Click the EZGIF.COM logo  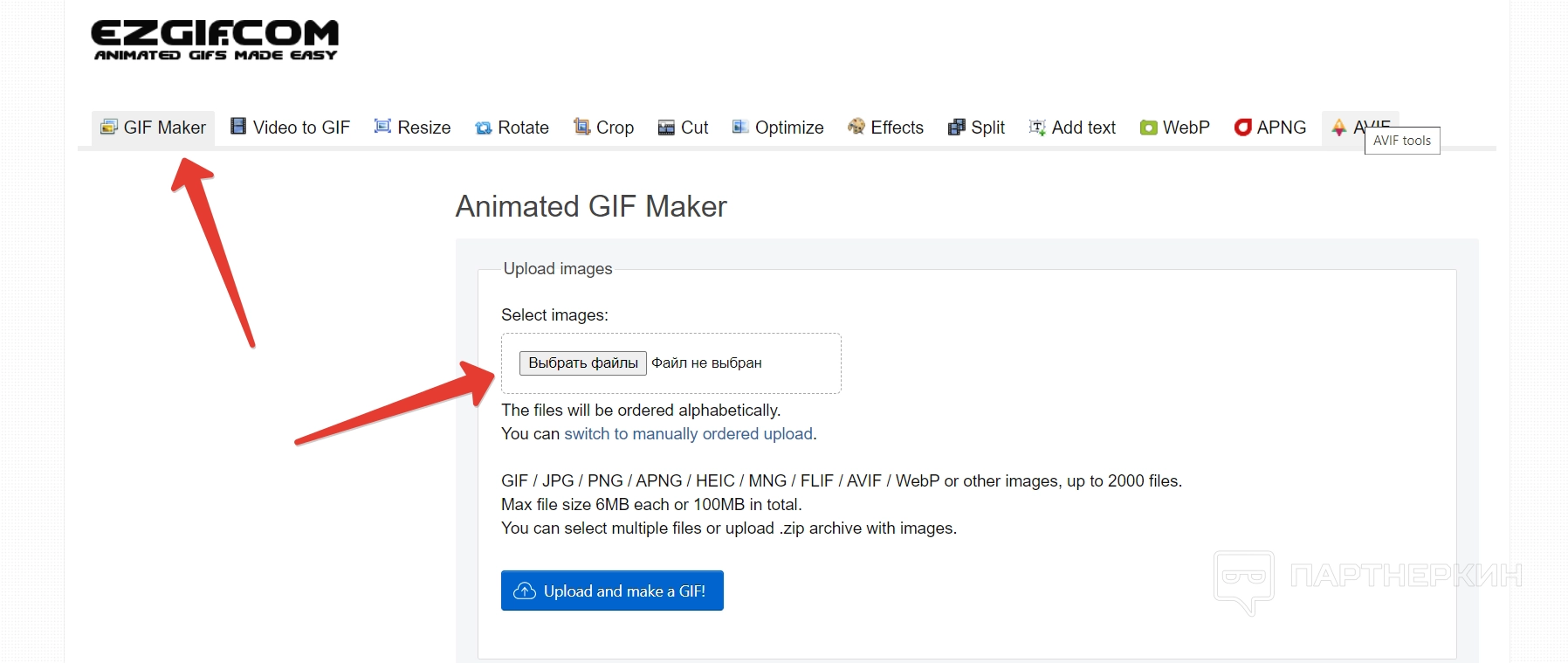tap(215, 40)
